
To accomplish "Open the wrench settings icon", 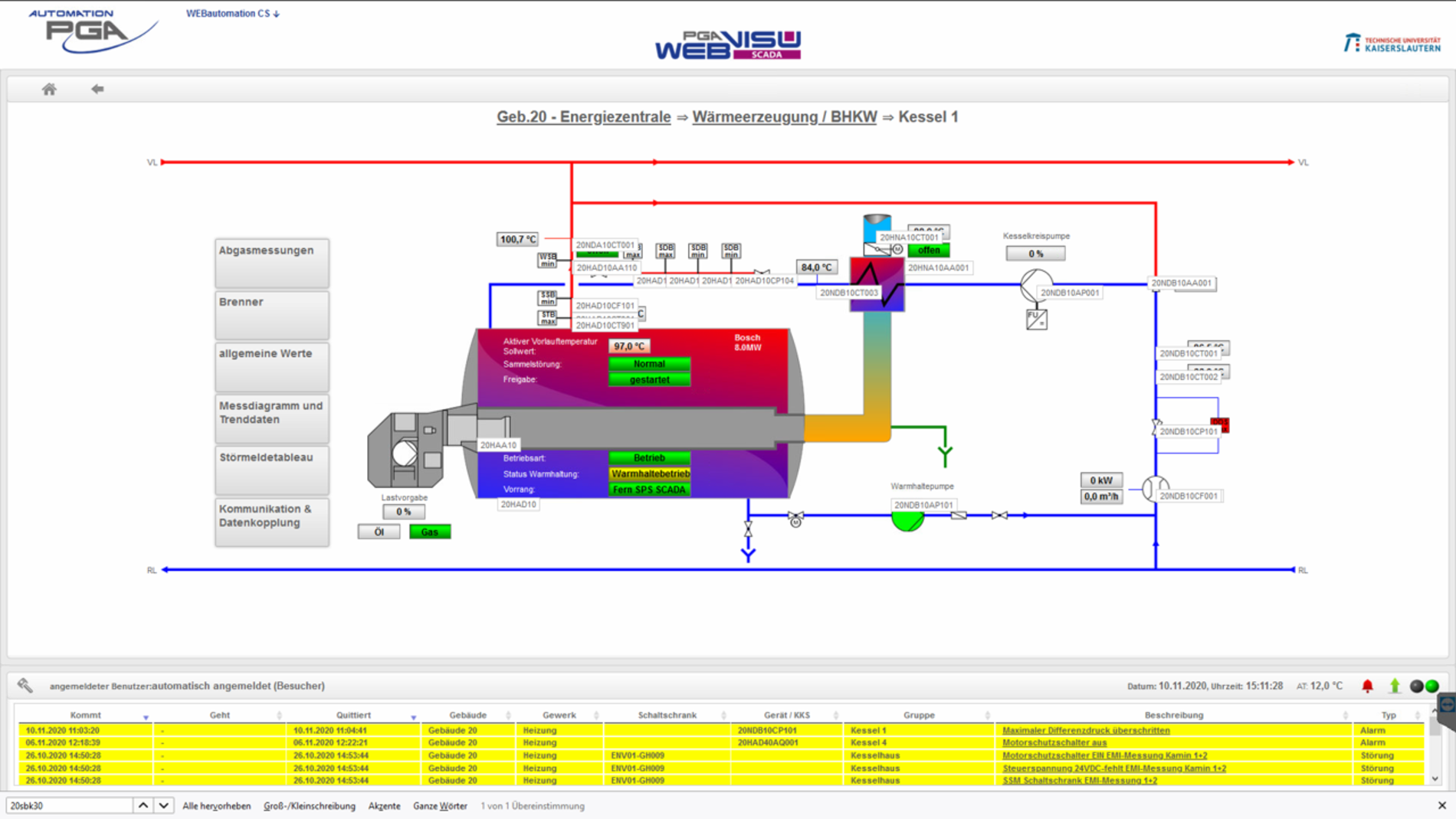I will 25,685.
